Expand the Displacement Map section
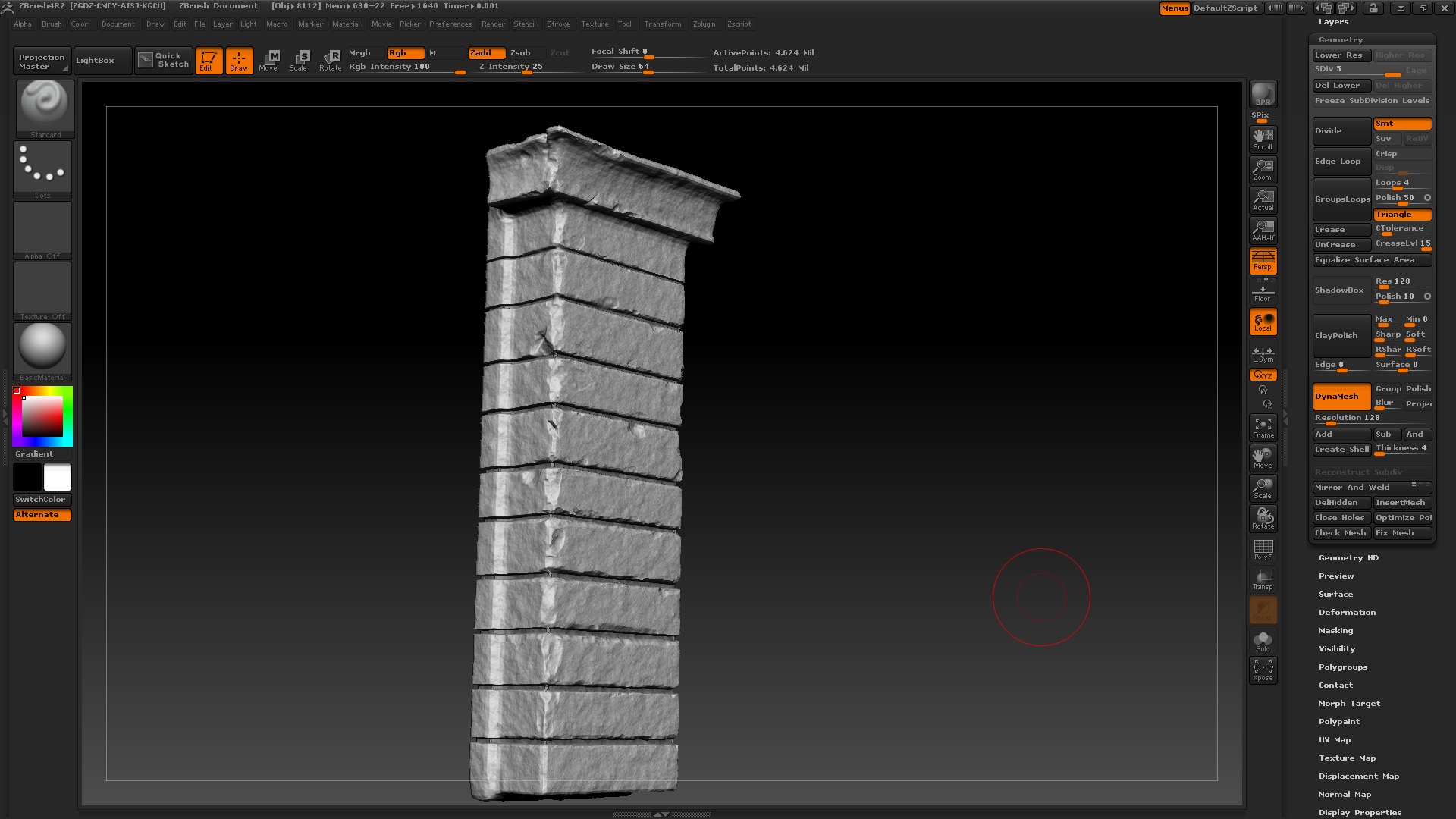This screenshot has width=1456, height=819. click(1358, 776)
